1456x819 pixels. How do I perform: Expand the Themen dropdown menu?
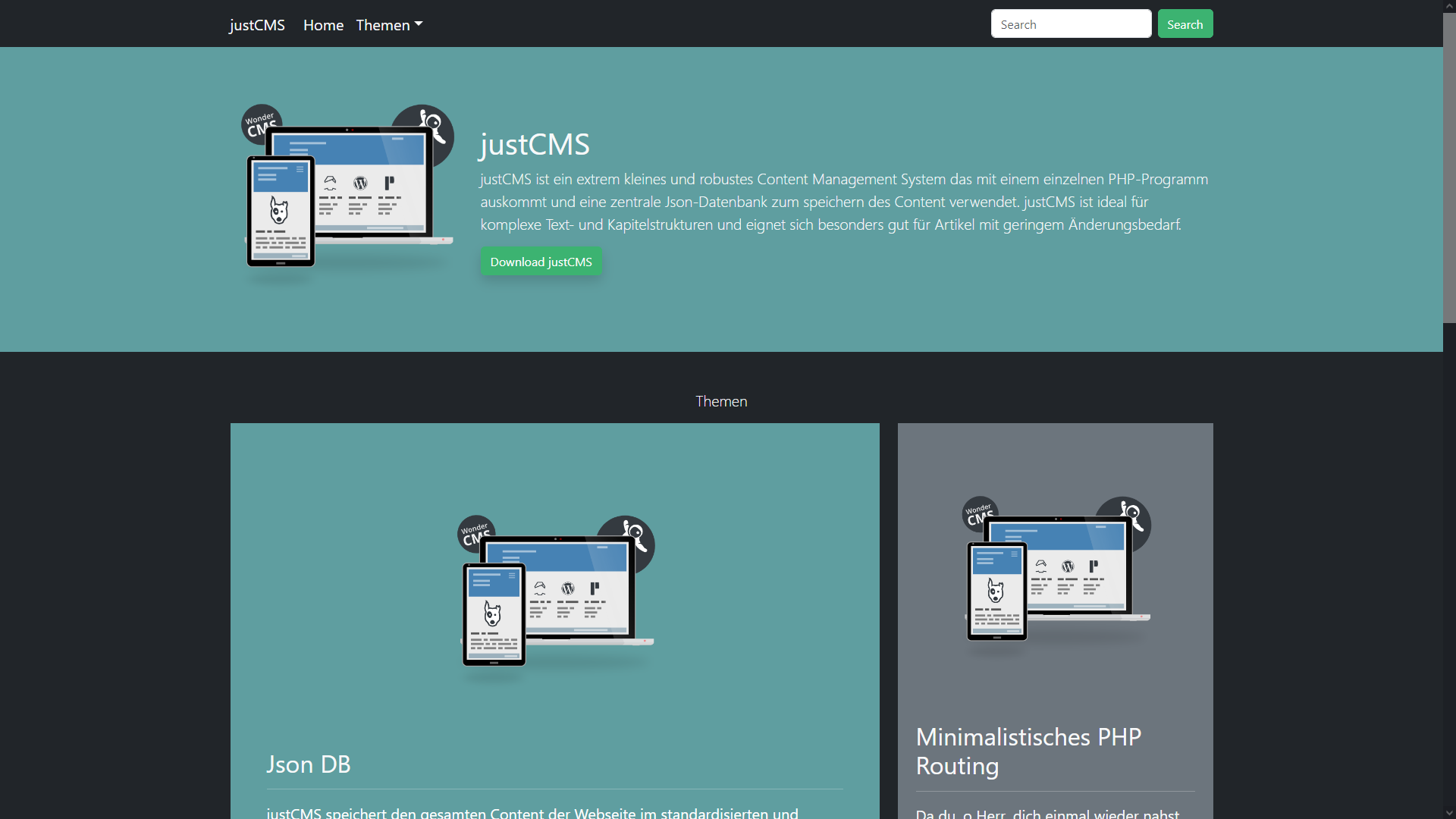pyautogui.click(x=383, y=25)
